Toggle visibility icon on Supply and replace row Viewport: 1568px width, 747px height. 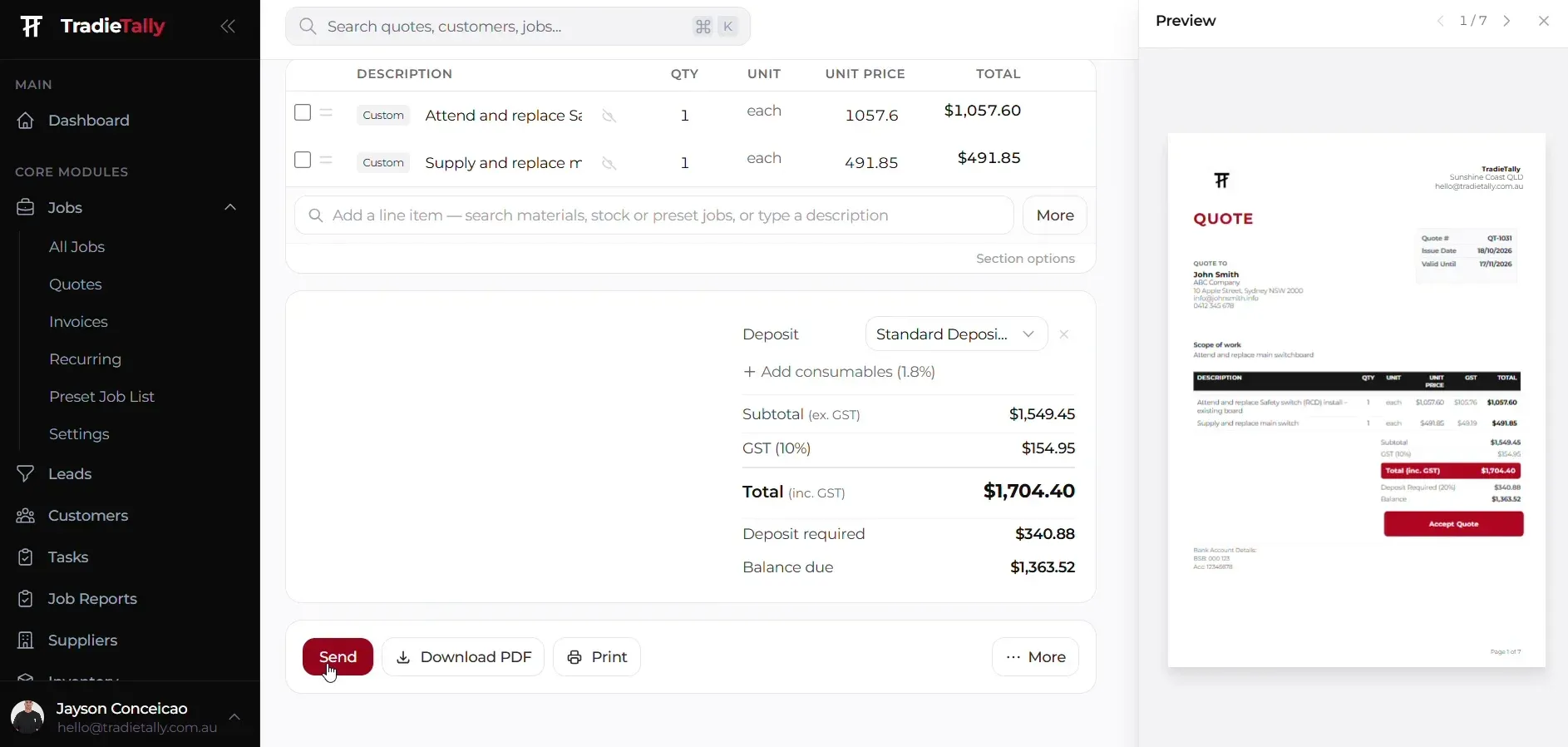pyautogui.click(x=609, y=164)
